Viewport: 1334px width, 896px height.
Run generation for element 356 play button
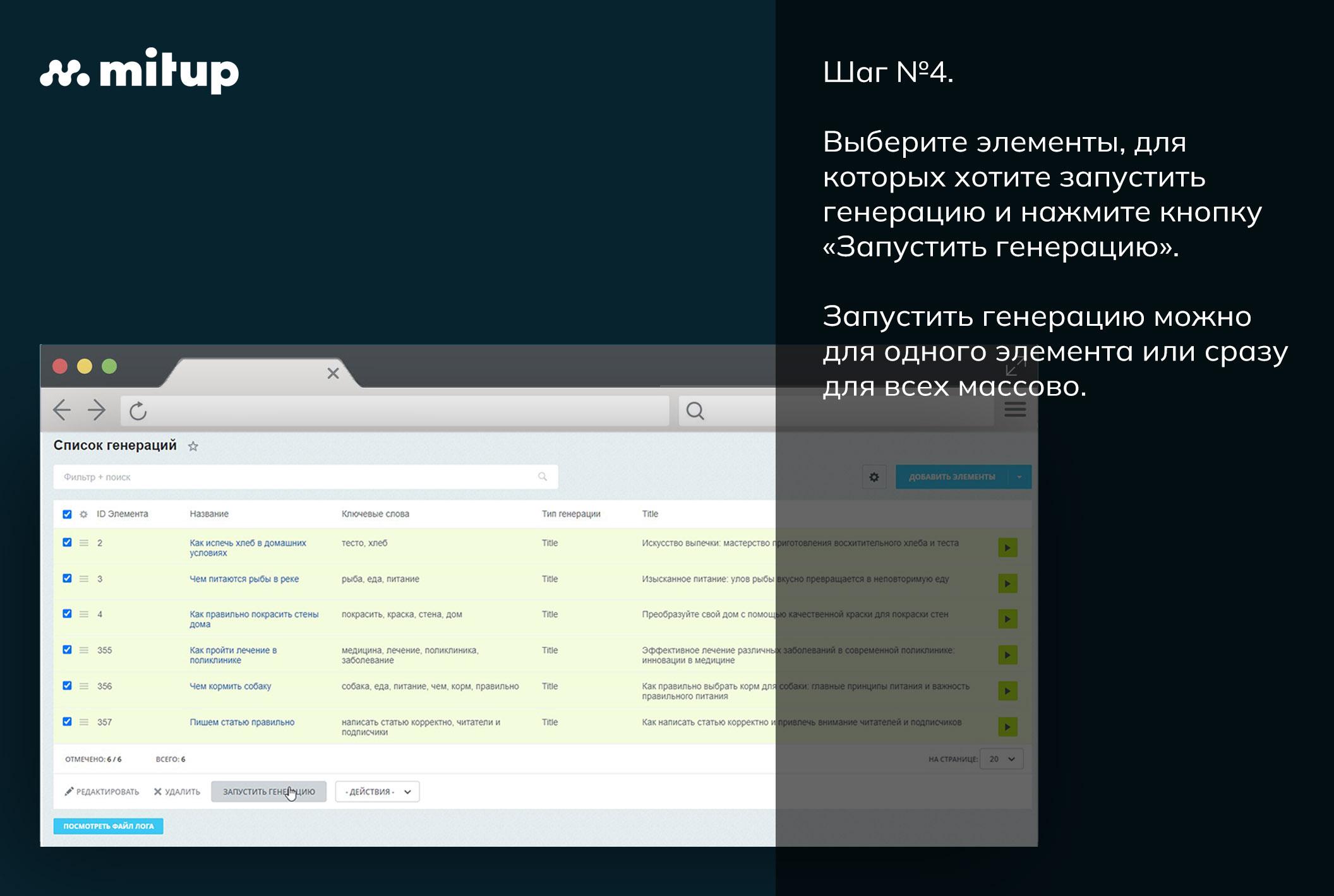1007,691
